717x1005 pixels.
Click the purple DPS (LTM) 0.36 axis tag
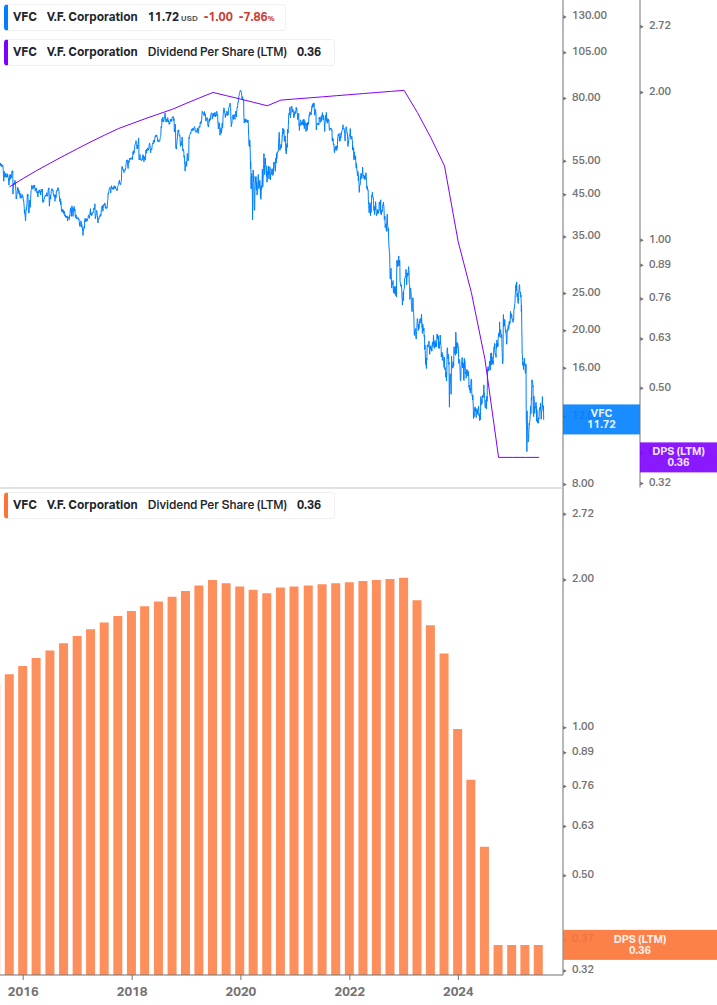[x=678, y=457]
